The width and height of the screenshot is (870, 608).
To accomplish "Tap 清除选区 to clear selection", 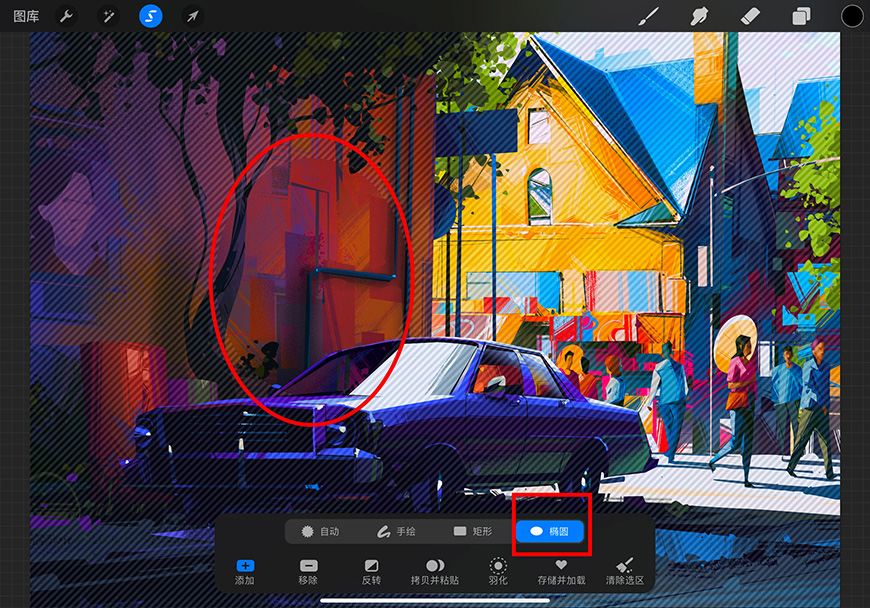I will (x=624, y=572).
